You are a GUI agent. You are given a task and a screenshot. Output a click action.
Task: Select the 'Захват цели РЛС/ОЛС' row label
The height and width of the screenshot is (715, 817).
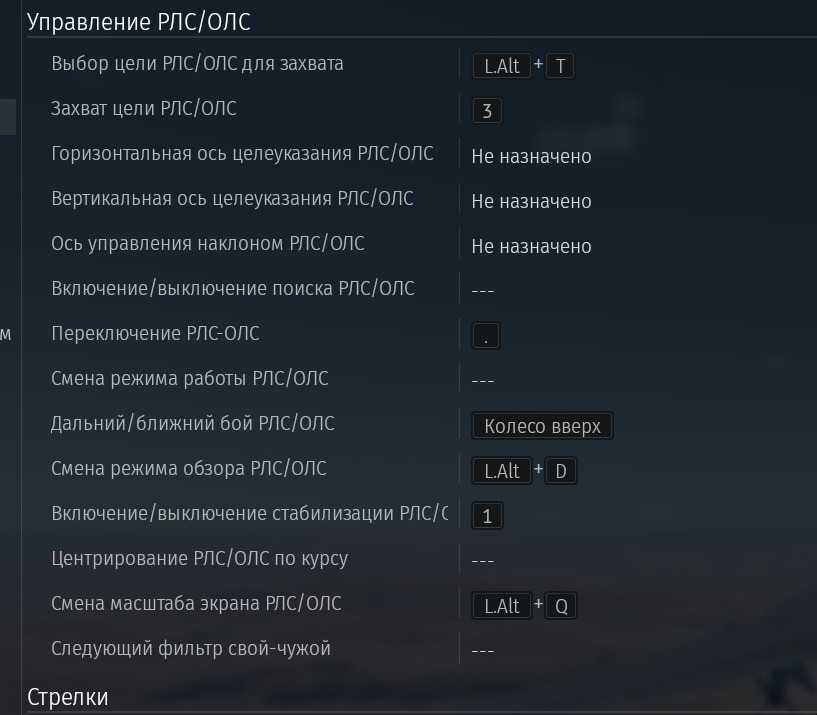click(x=143, y=108)
